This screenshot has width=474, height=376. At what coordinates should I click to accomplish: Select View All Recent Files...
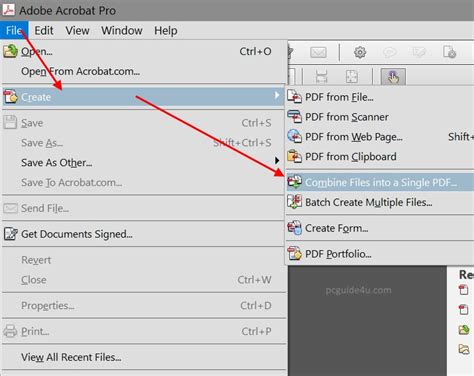[x=143, y=357]
